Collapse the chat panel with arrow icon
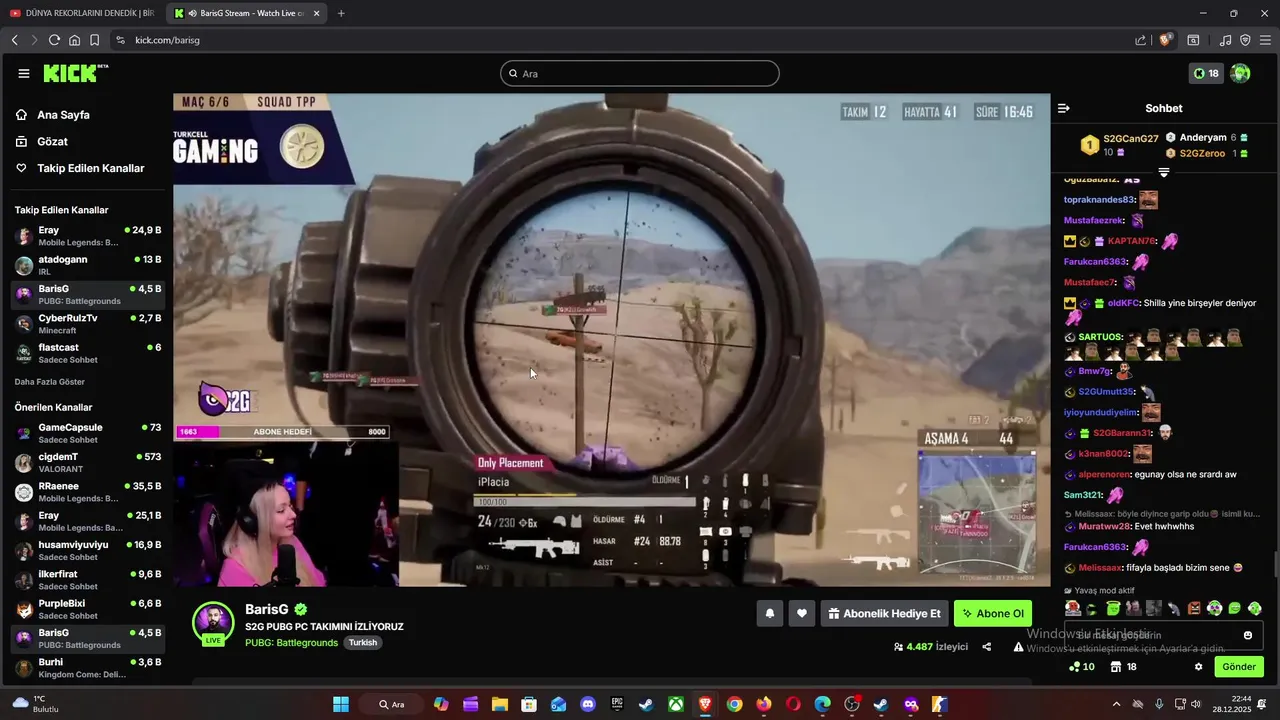The image size is (1280, 720). click(1064, 108)
